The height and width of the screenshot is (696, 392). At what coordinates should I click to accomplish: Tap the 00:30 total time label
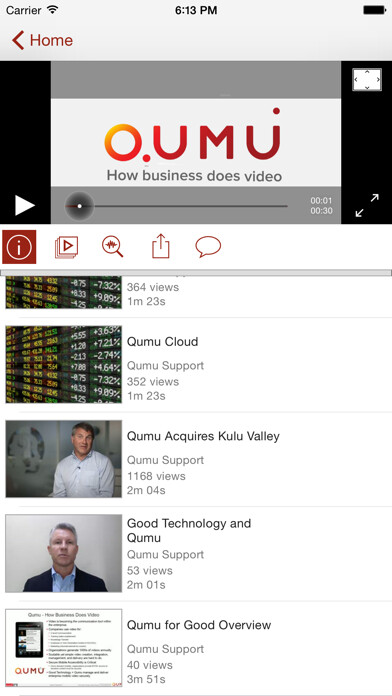(321, 211)
